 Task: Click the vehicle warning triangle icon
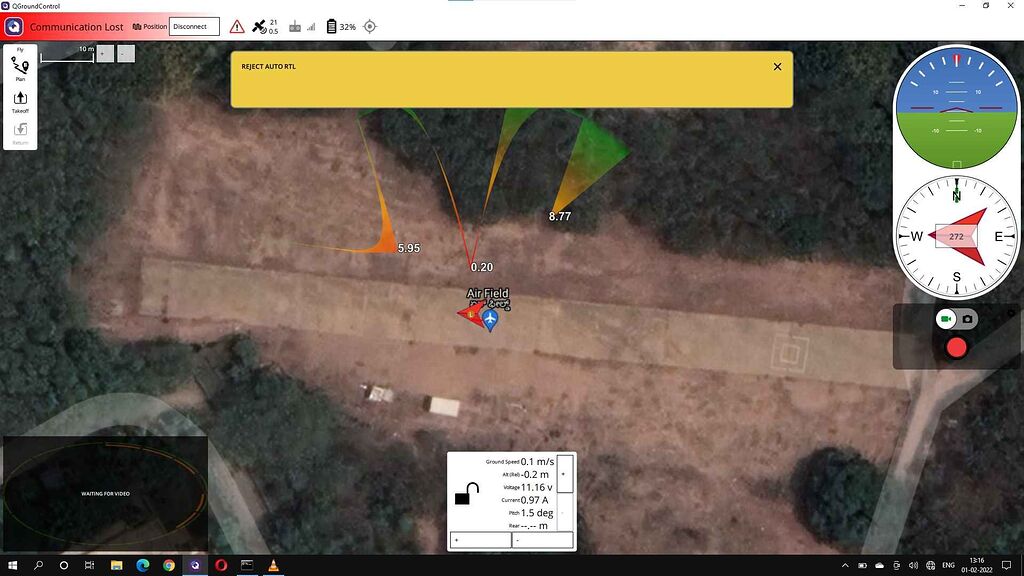[237, 26]
